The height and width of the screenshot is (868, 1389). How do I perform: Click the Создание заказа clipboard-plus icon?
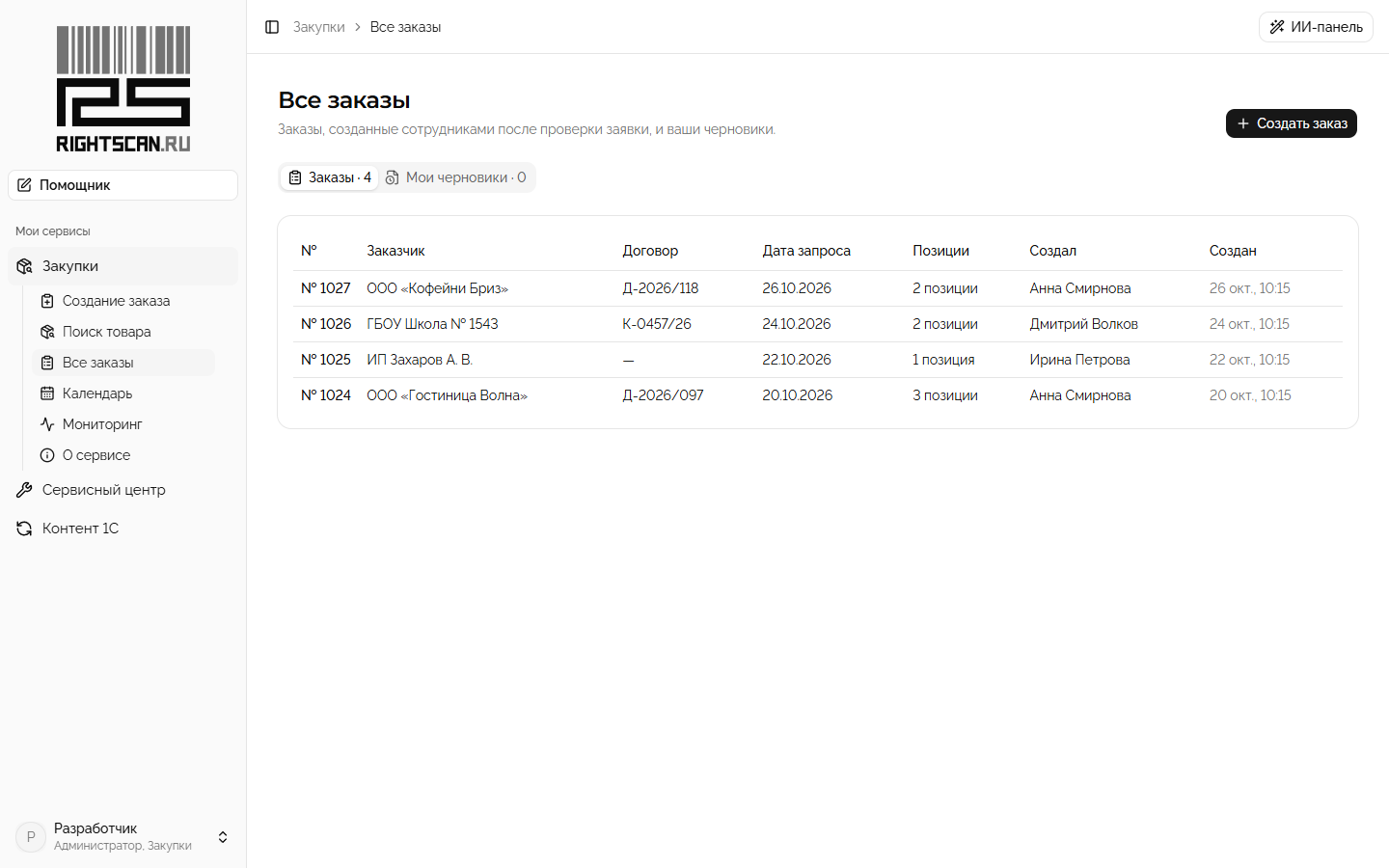(47, 301)
